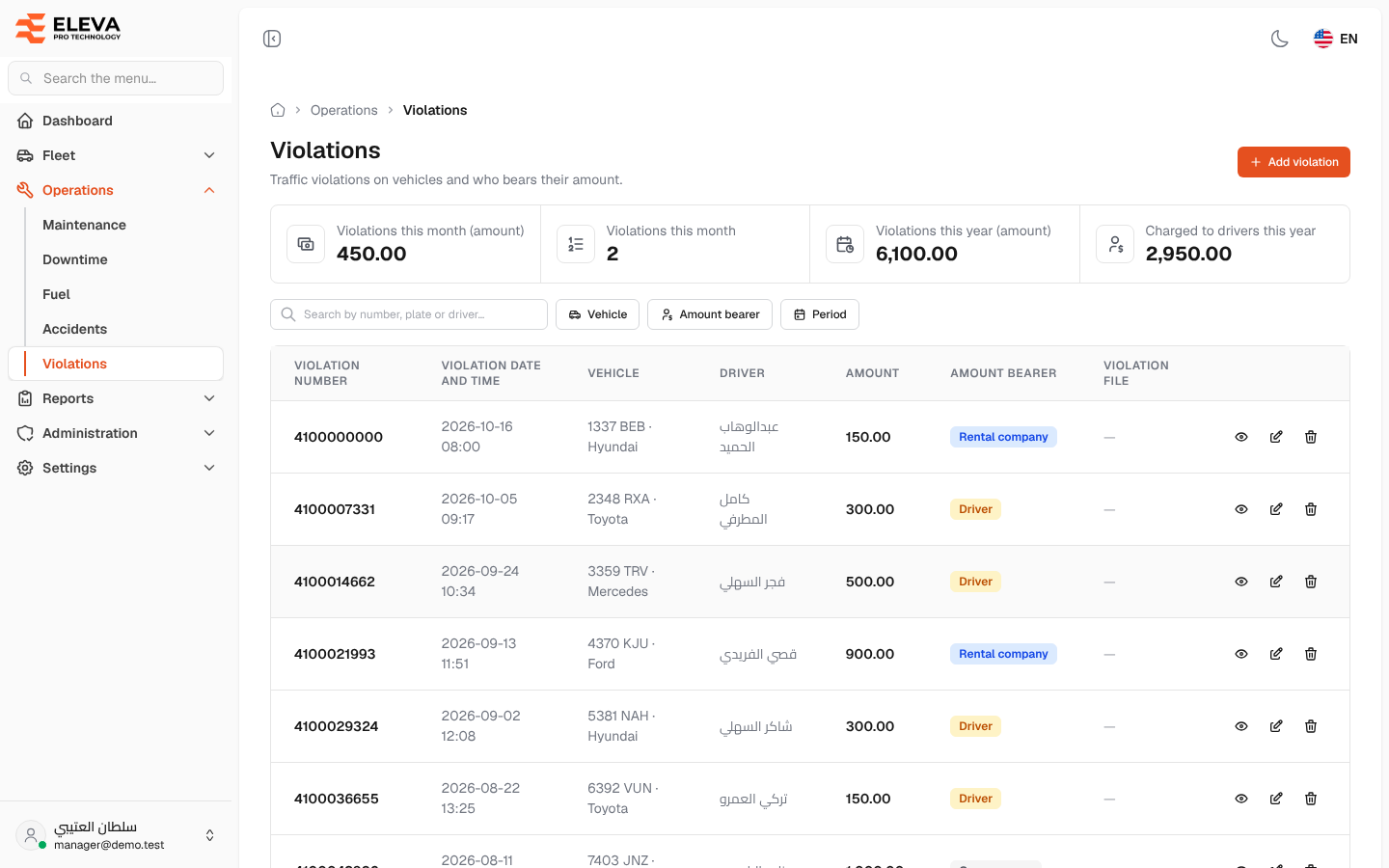Screen dimensions: 1389x868
Task: Edit violation 4100007331
Action: (x=1276, y=509)
